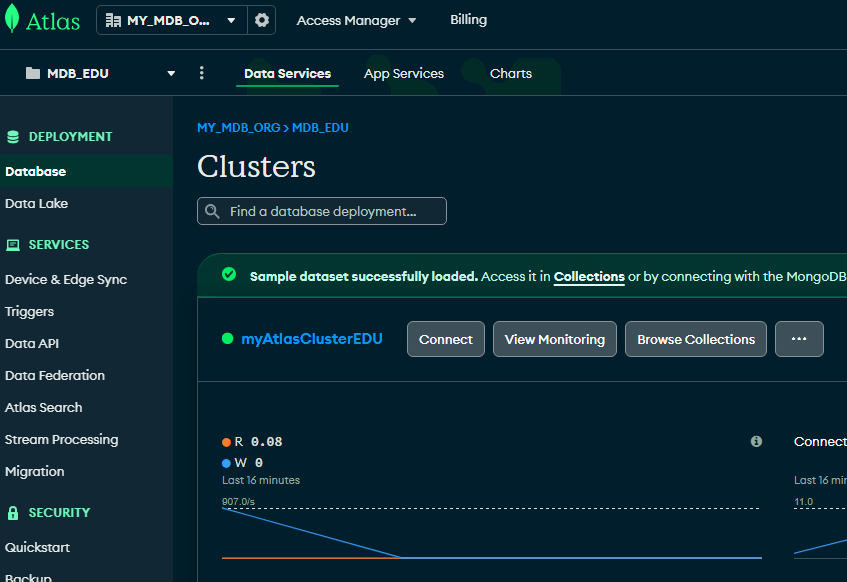This screenshot has height=582, width=847.
Task: Click the Services monitor icon
Action: pos(13,245)
